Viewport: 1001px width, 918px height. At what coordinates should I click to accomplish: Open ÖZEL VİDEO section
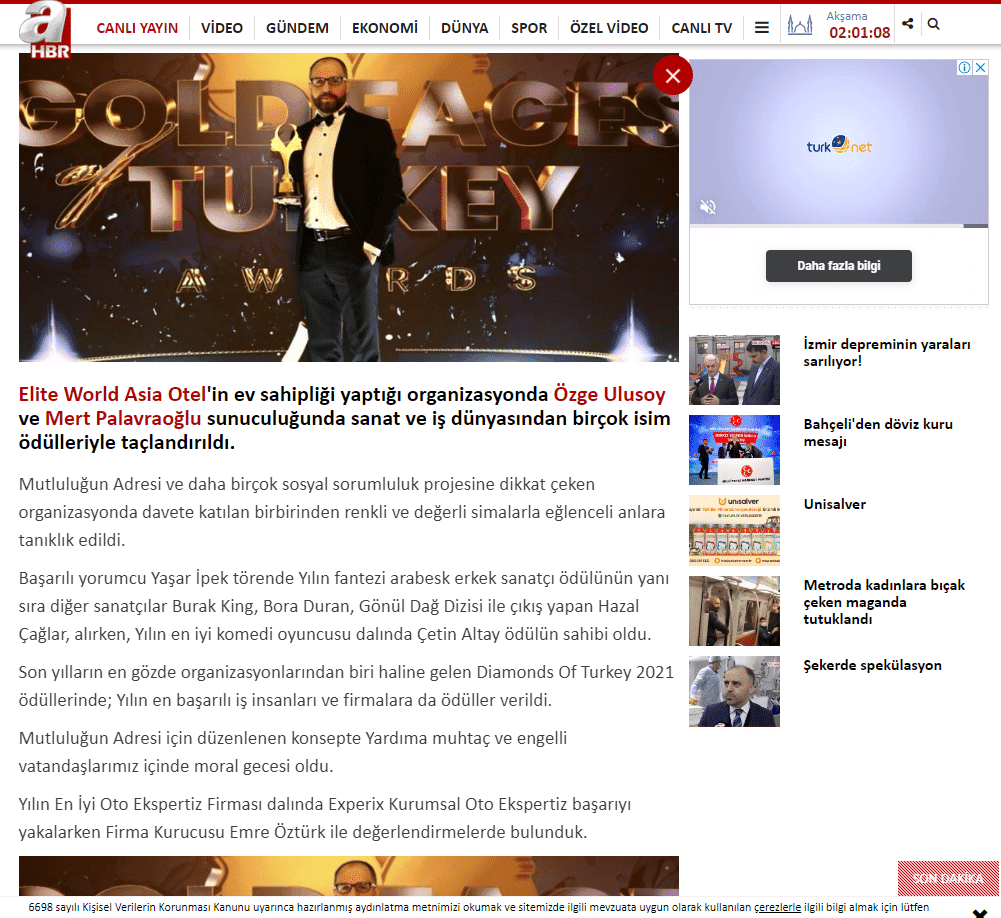point(609,28)
